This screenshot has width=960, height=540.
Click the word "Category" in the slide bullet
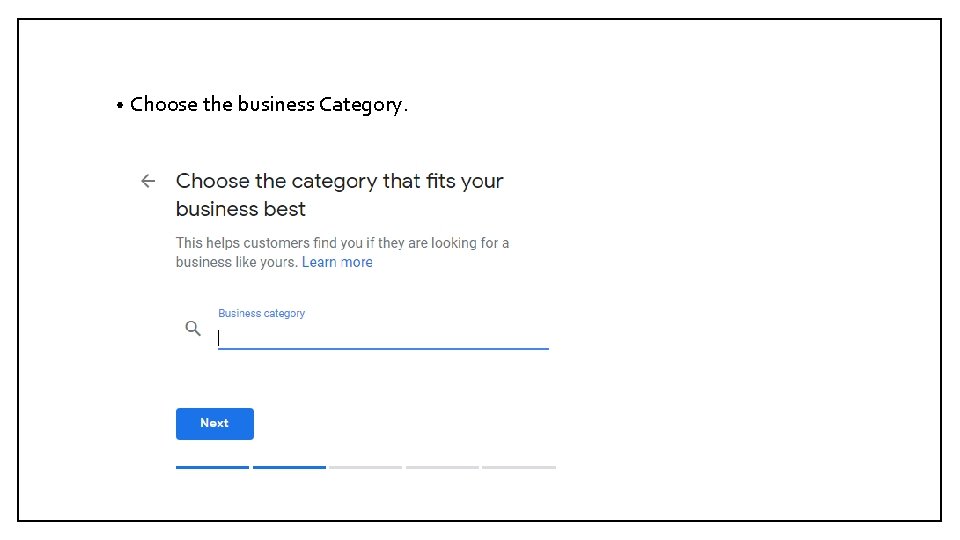(x=360, y=104)
